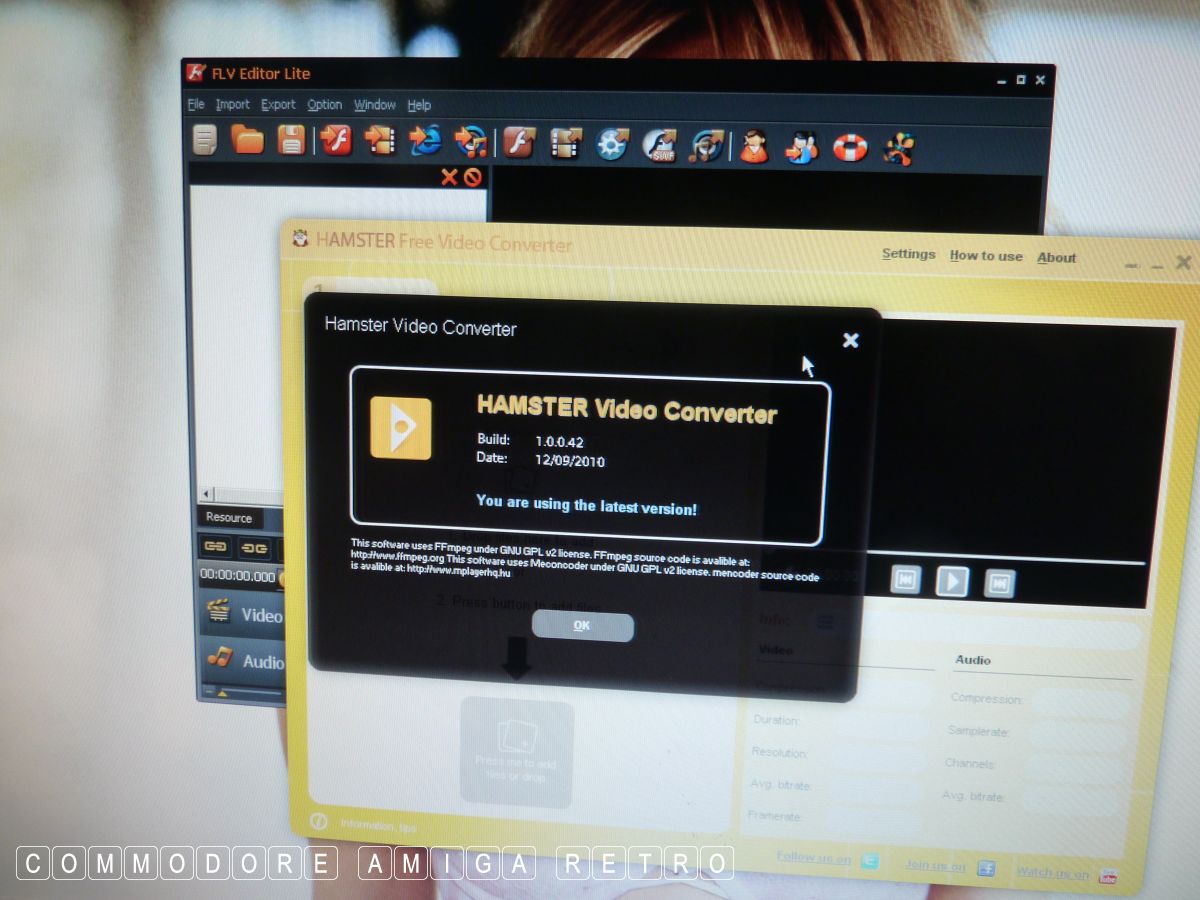
Task: Open Settings in Hamster Free Video Converter
Action: [x=908, y=254]
